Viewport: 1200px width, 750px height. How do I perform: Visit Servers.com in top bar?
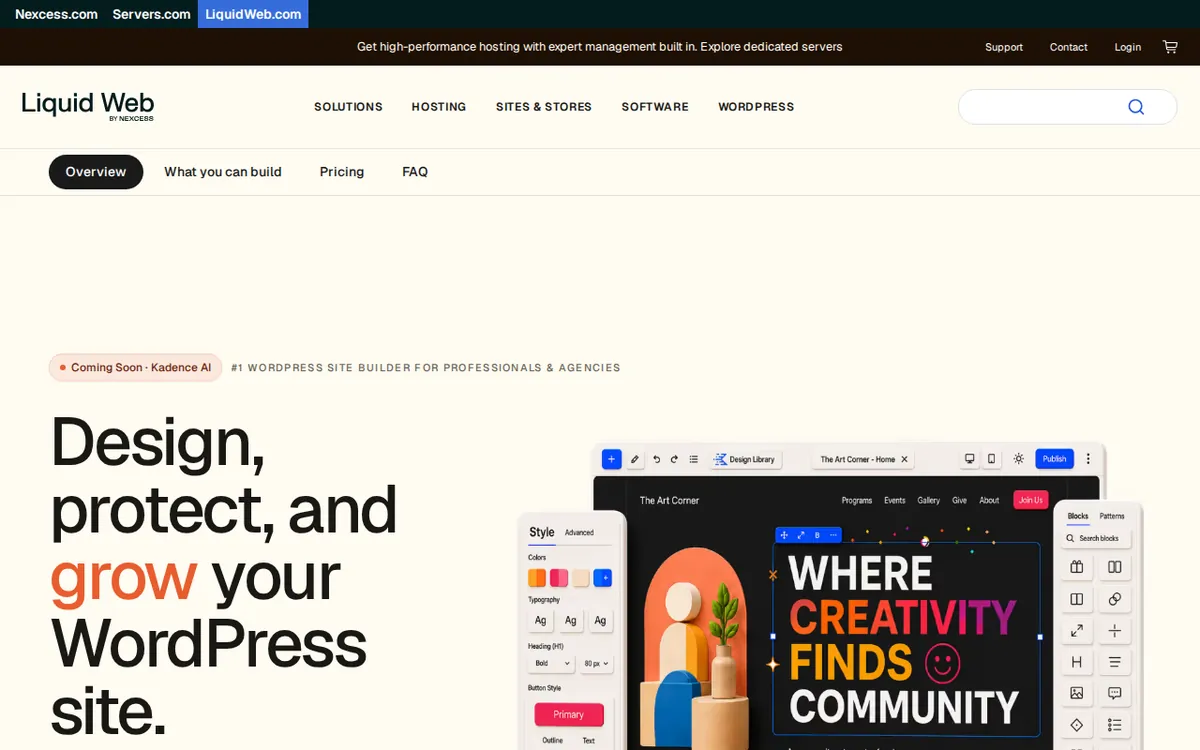click(151, 14)
